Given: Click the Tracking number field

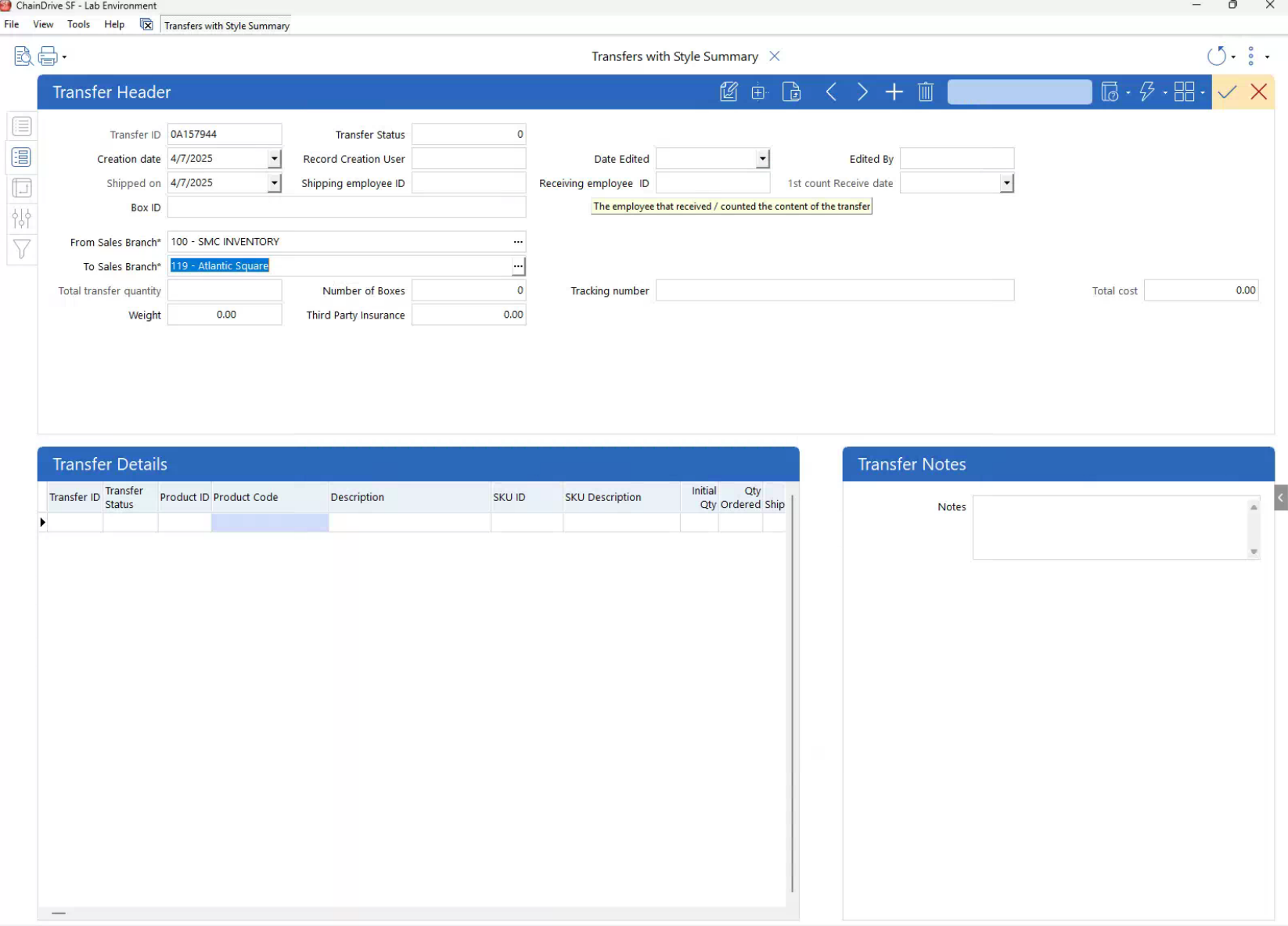Looking at the screenshot, I should [x=835, y=290].
